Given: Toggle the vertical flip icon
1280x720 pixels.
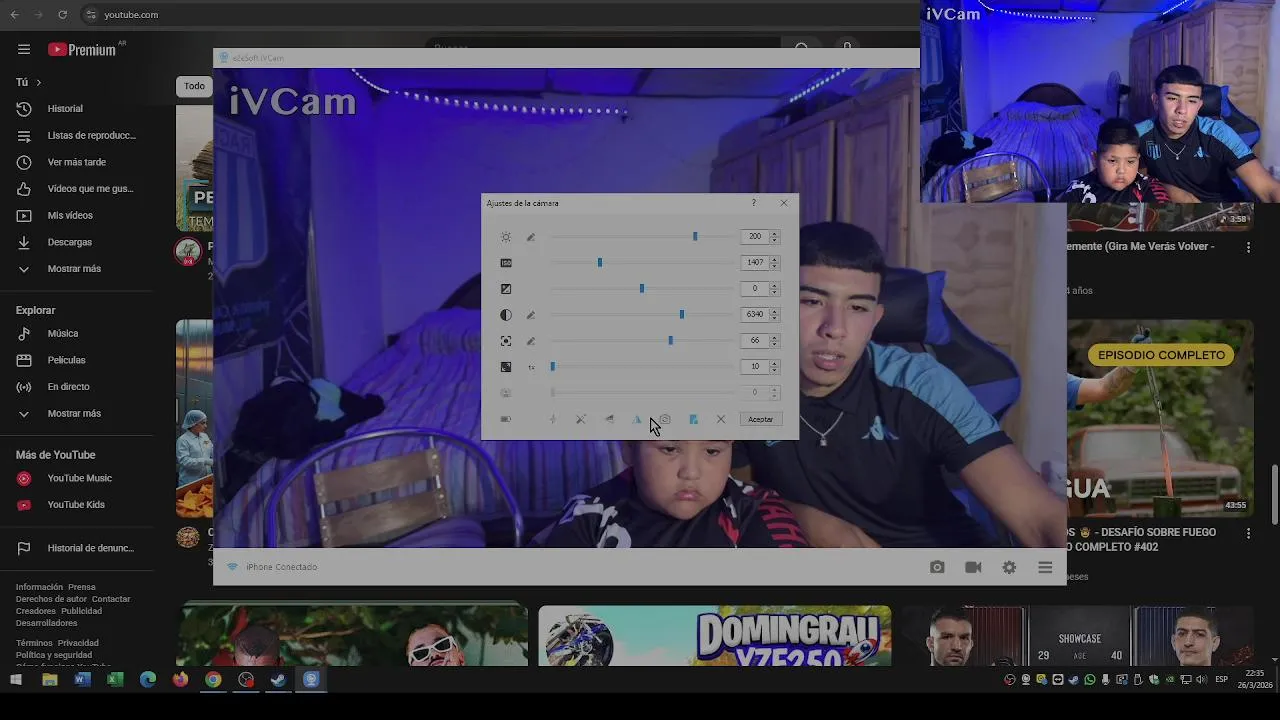Looking at the screenshot, I should (609, 419).
